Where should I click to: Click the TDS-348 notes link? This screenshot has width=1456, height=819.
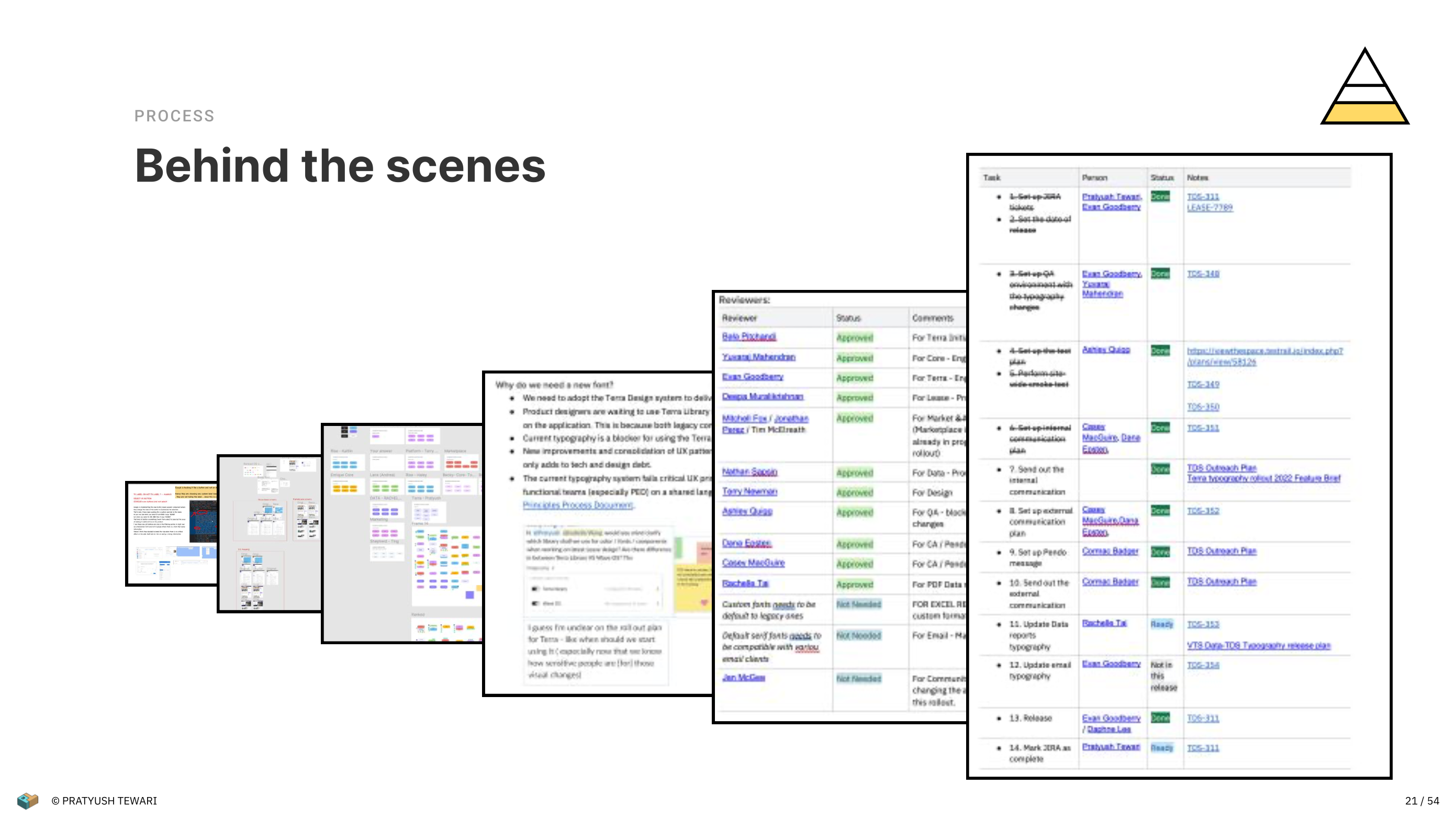(1203, 274)
